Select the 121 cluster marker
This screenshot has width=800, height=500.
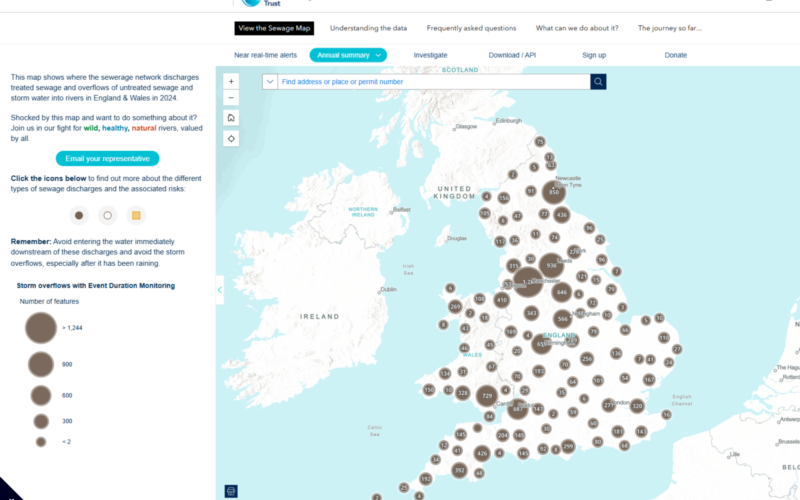pyautogui.click(x=582, y=277)
